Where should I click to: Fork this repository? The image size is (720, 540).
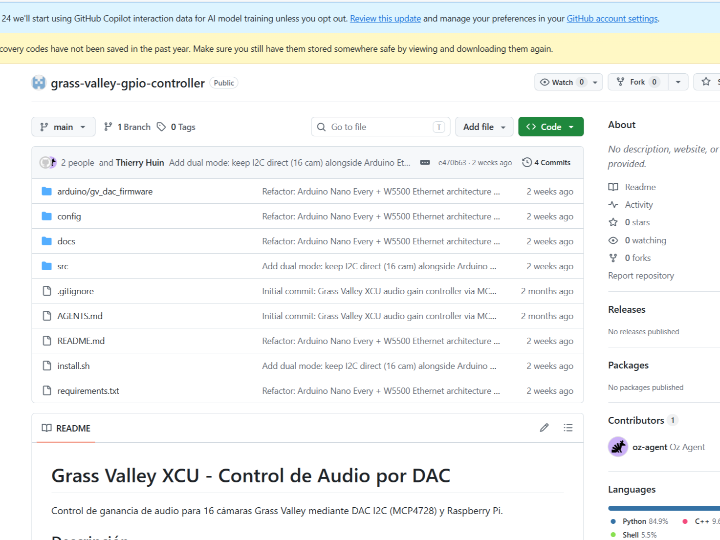(637, 82)
